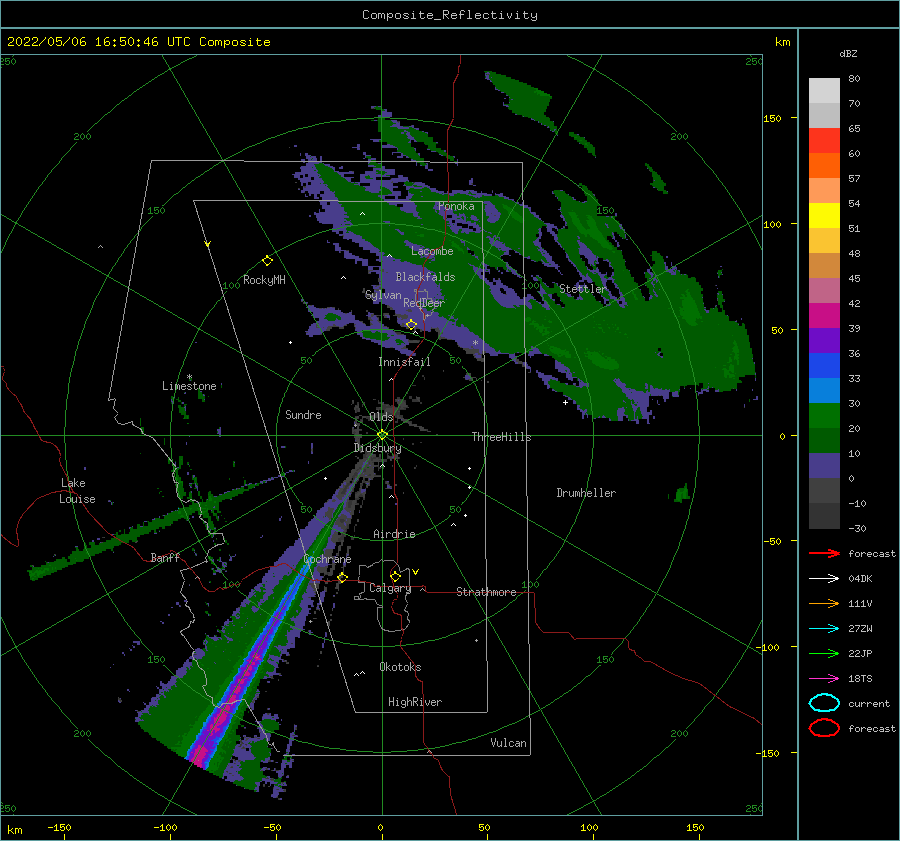Click the cyan 27ZW arrow icon

[824, 629]
